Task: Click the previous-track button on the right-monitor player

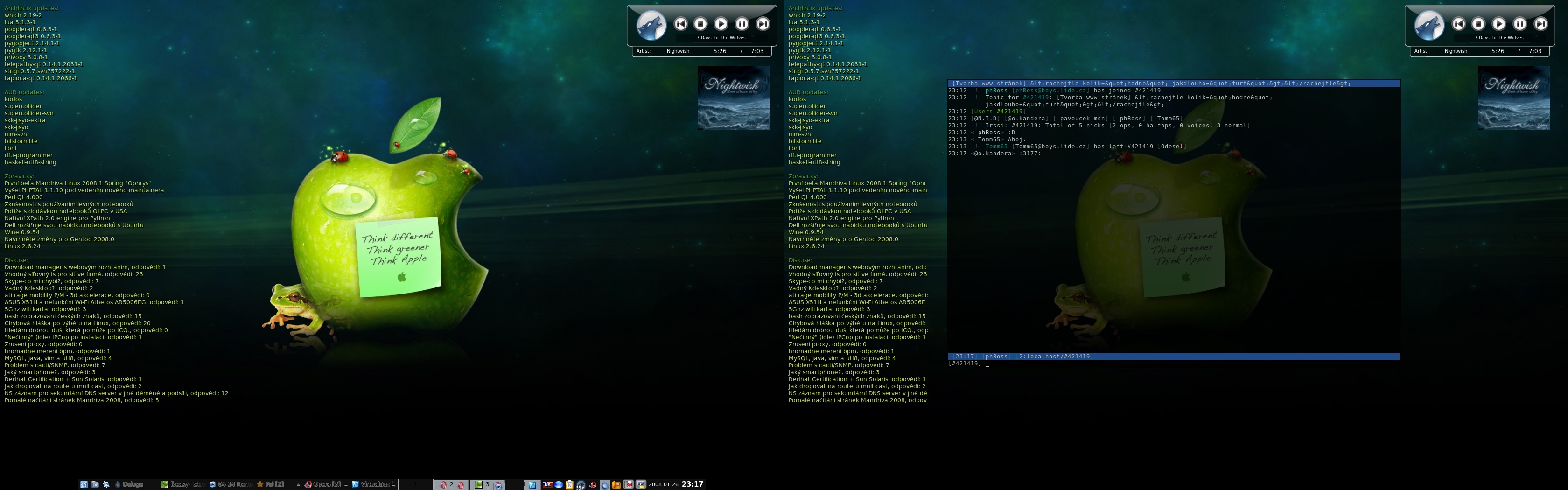Action: tap(1458, 24)
